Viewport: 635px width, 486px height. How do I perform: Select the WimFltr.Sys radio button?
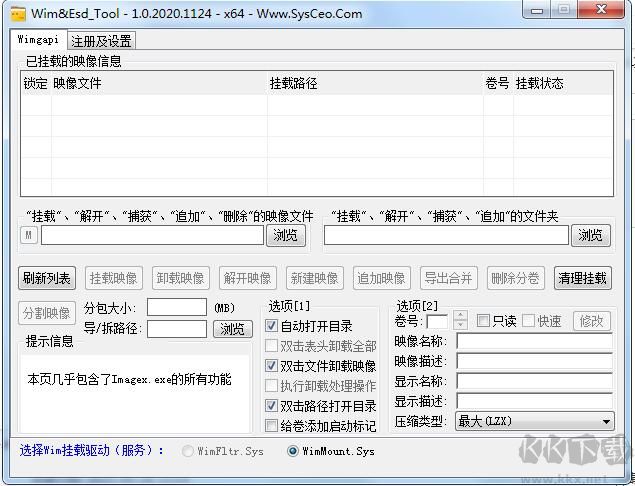[x=188, y=451]
